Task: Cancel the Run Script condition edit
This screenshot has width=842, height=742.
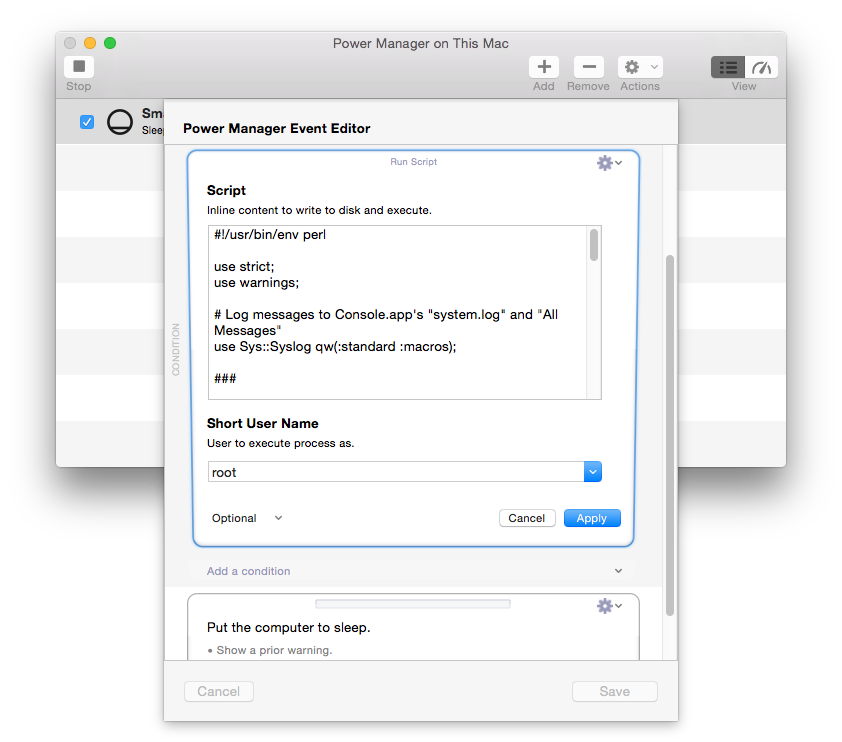Action: 527,518
